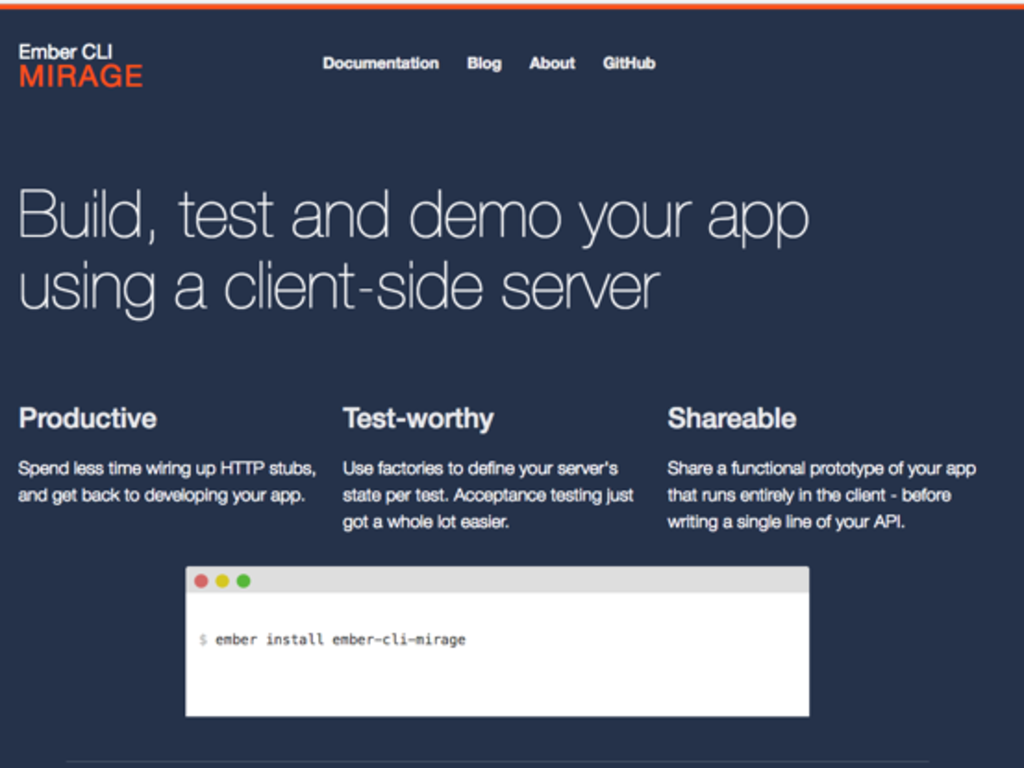This screenshot has width=1024, height=768.
Task: Open the Documentation page
Action: pyautogui.click(x=380, y=63)
